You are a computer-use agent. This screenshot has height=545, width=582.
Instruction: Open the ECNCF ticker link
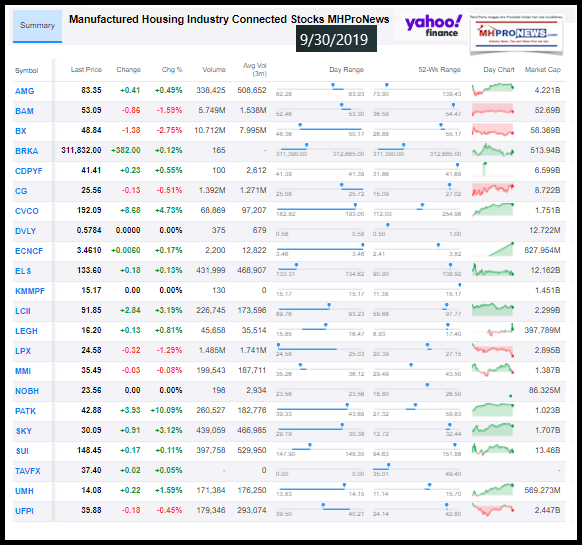[x=29, y=251]
